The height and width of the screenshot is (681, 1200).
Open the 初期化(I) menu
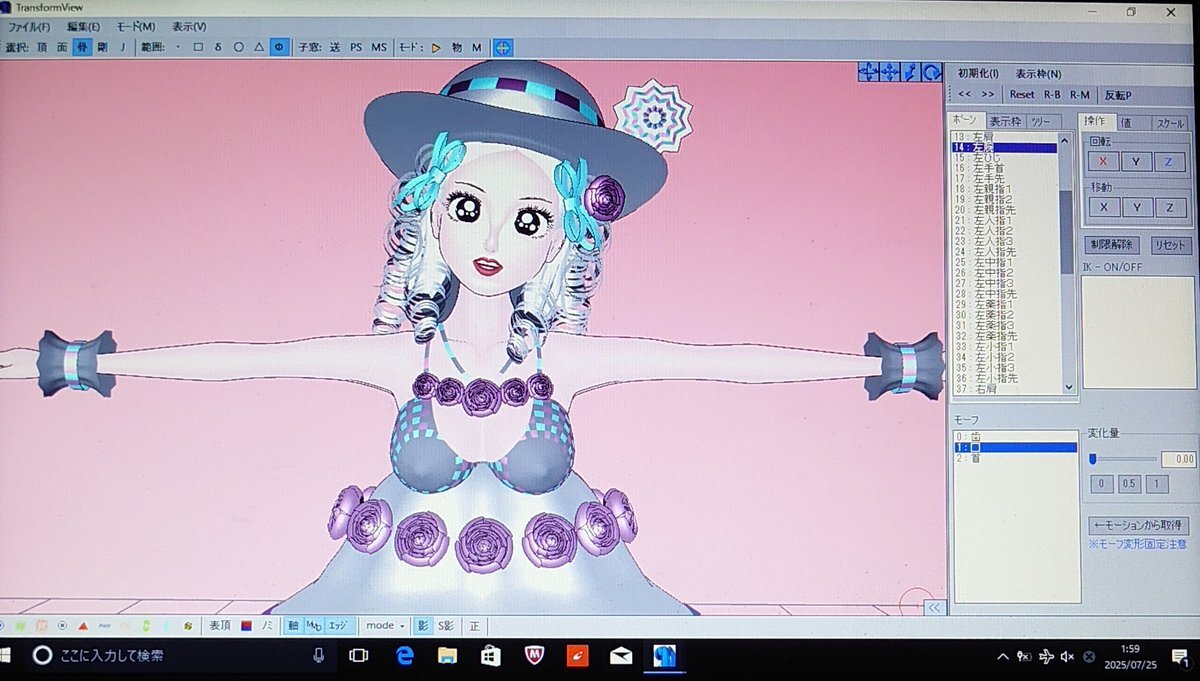(978, 73)
